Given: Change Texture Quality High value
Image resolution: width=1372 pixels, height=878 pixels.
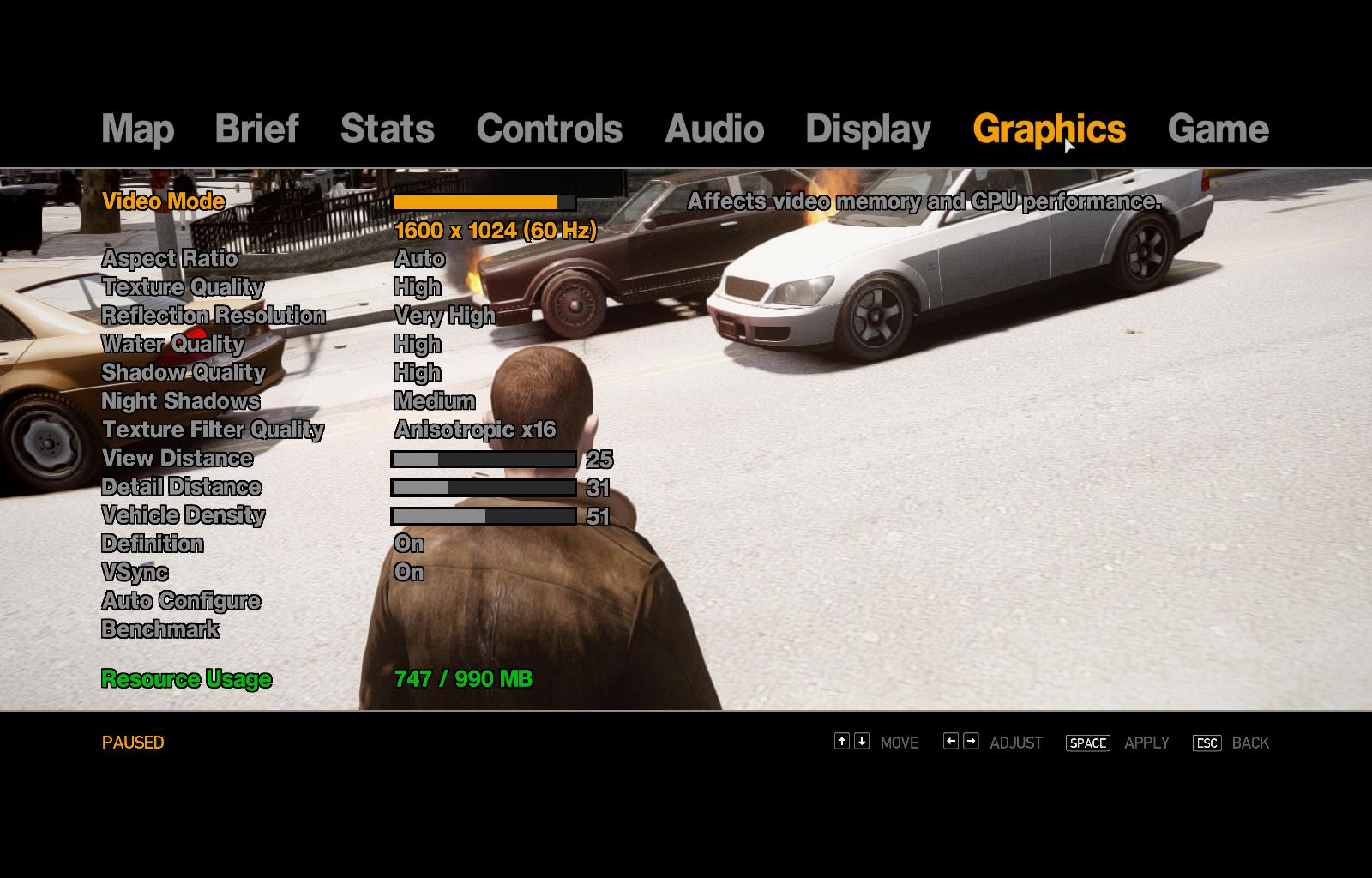Looking at the screenshot, I should 417,287.
